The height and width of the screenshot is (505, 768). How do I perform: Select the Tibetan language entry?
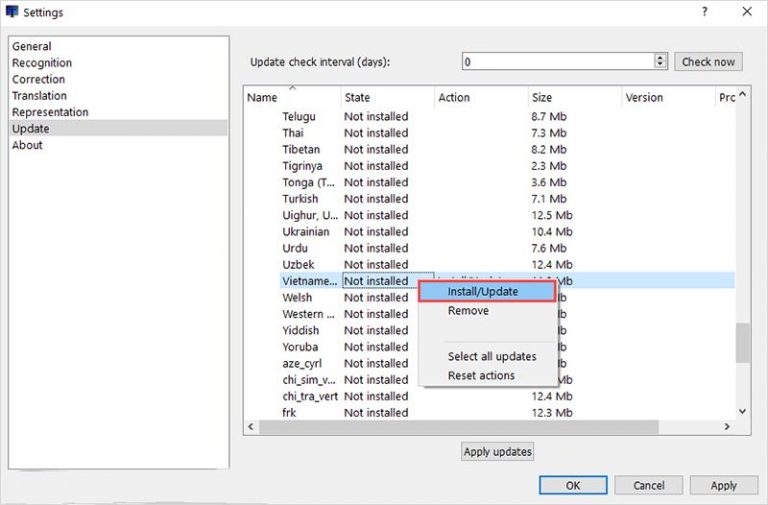(x=301, y=149)
